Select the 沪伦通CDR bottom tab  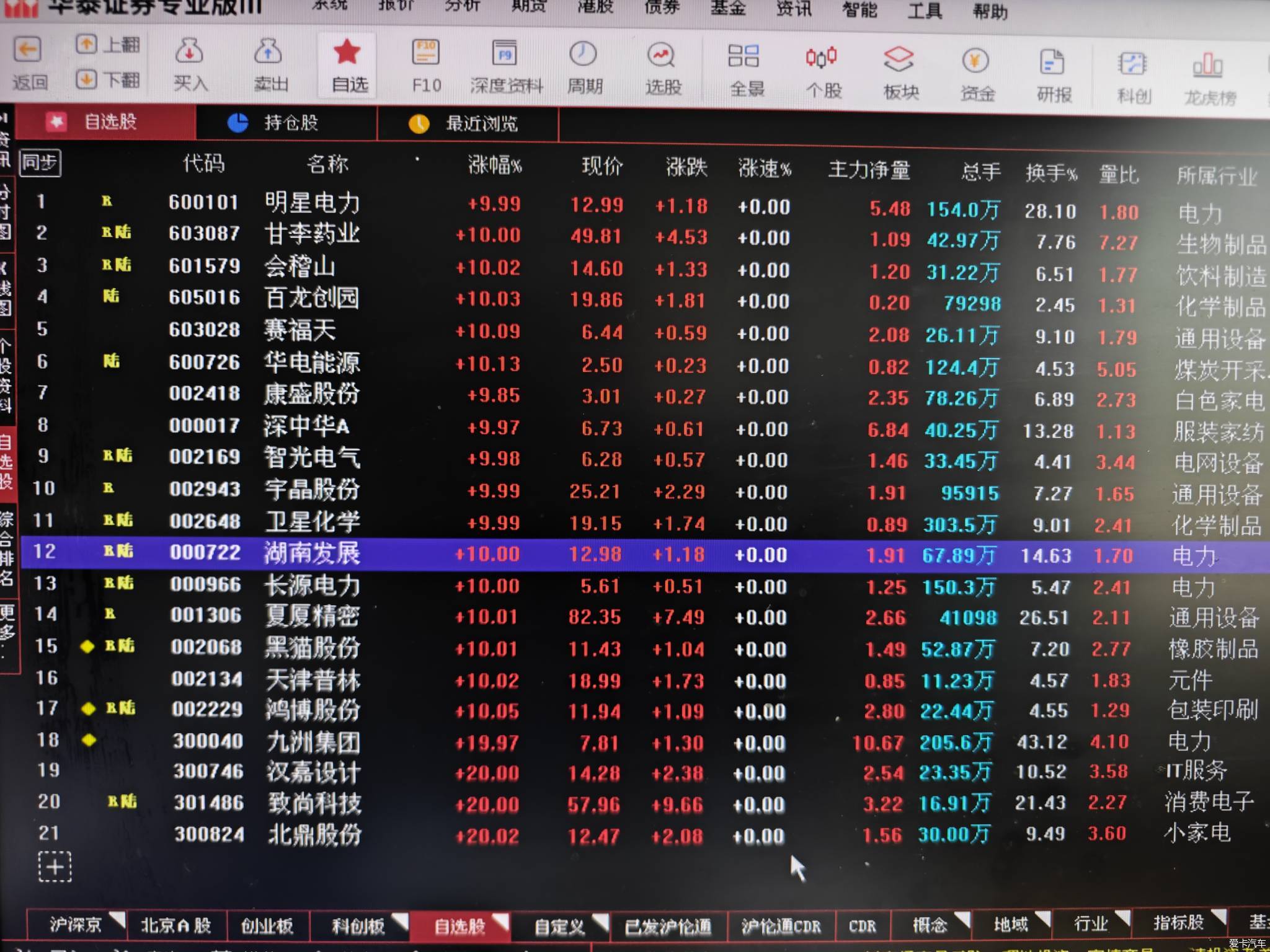(781, 927)
